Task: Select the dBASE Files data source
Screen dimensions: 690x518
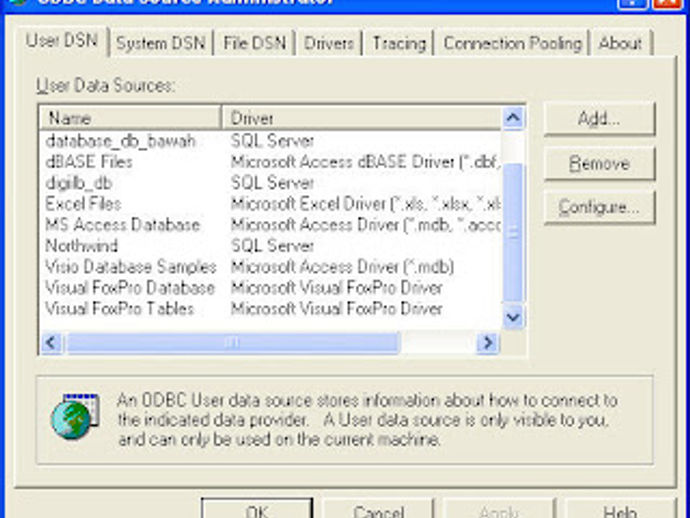Action: (x=89, y=162)
